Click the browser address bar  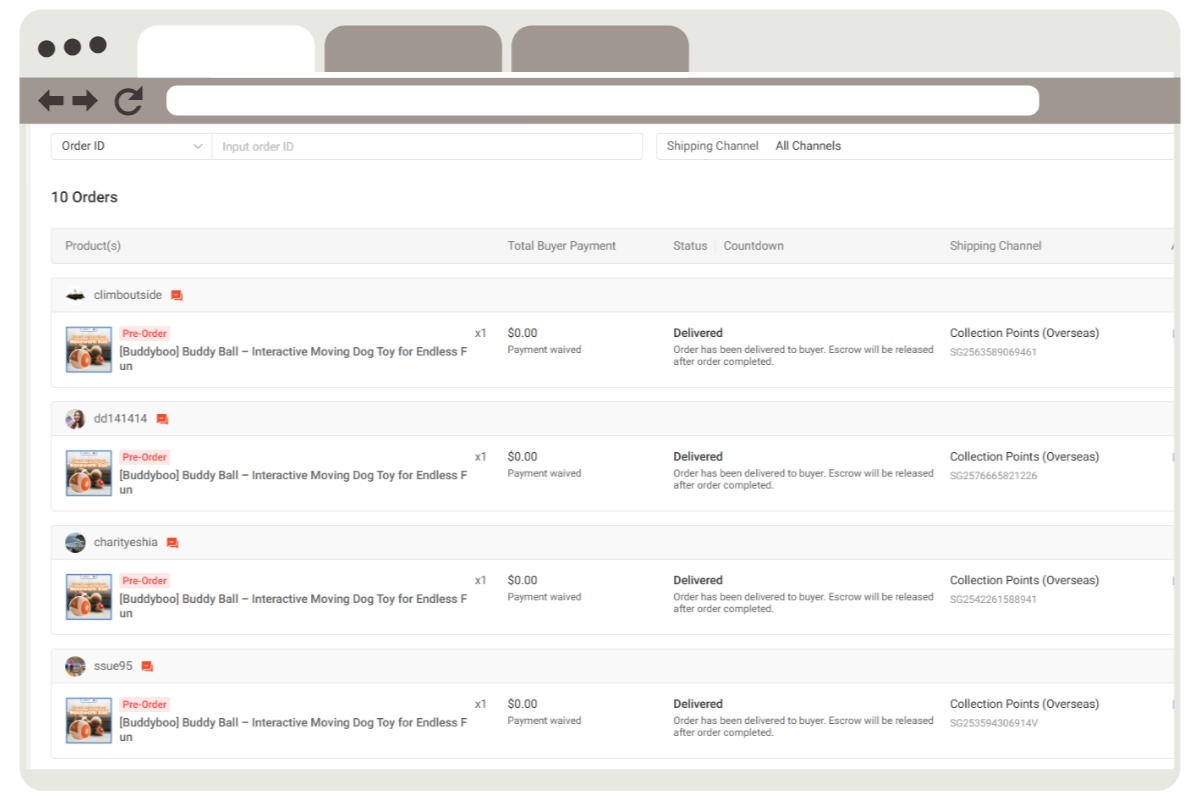pyautogui.click(x=602, y=100)
